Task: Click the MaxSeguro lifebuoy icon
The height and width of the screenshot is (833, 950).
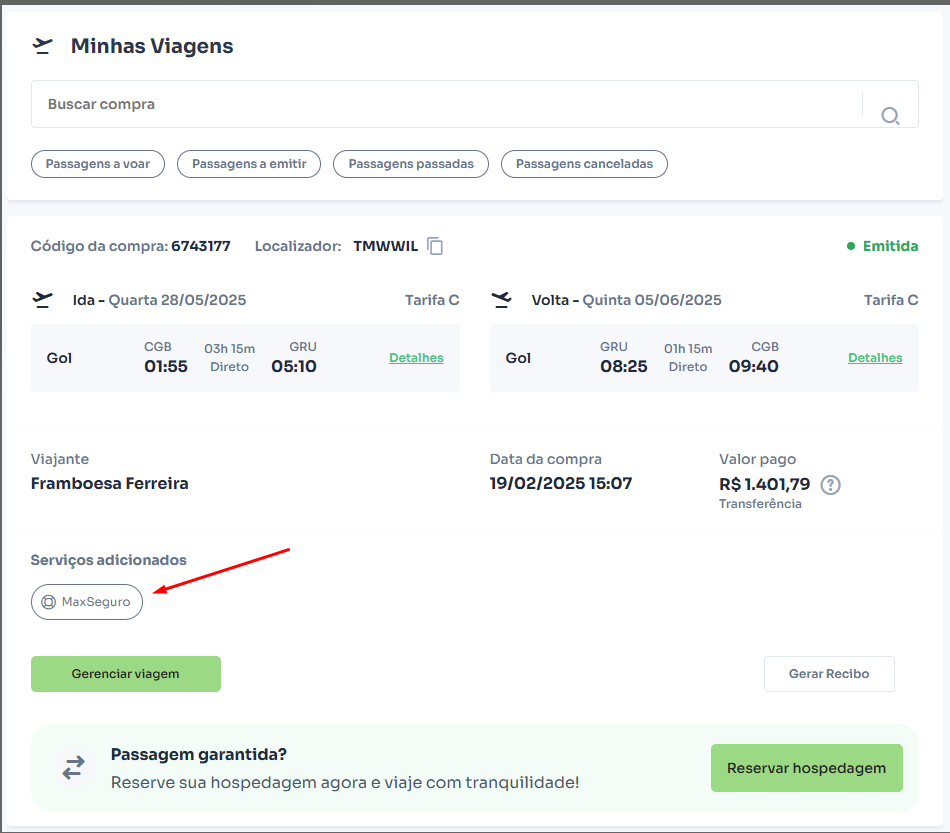Action: point(48,602)
